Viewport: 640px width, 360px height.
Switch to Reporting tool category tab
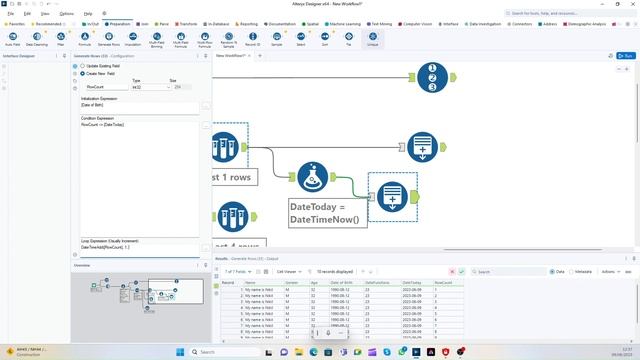pos(247,24)
